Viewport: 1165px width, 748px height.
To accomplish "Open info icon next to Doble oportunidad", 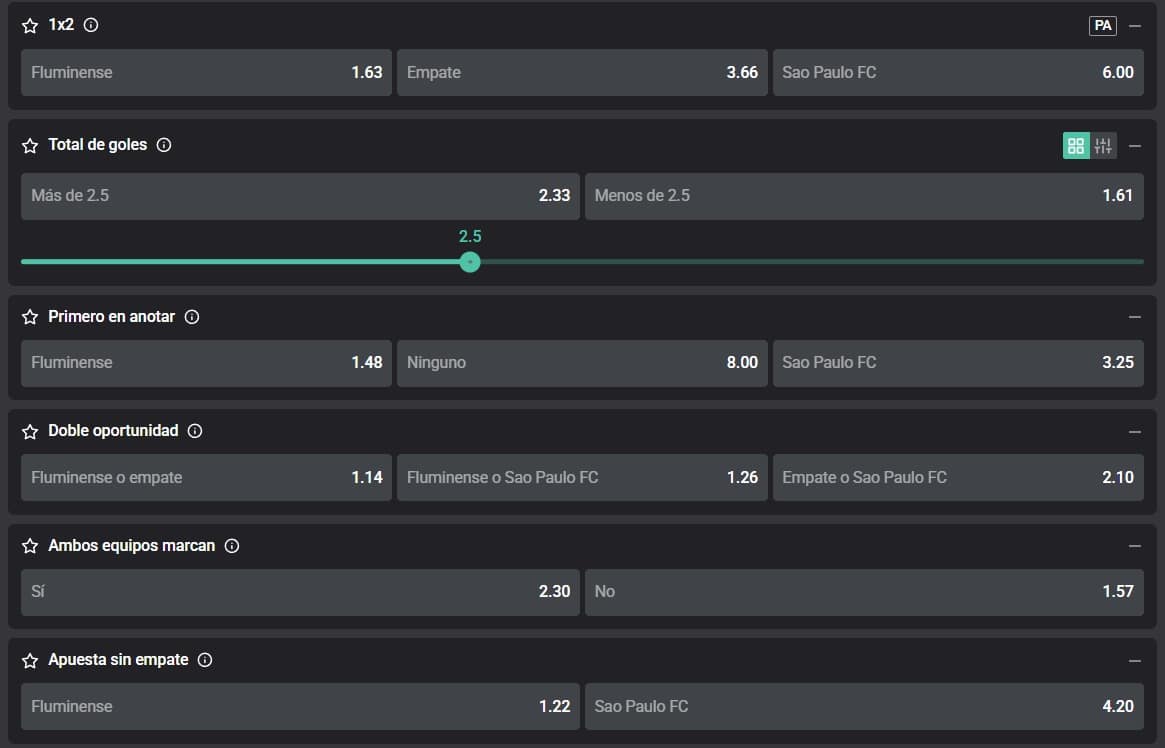I will 195,431.
